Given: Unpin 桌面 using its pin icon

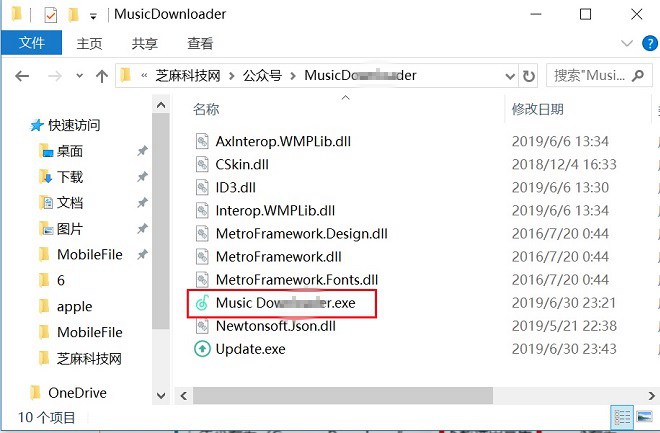Looking at the screenshot, I should [142, 151].
